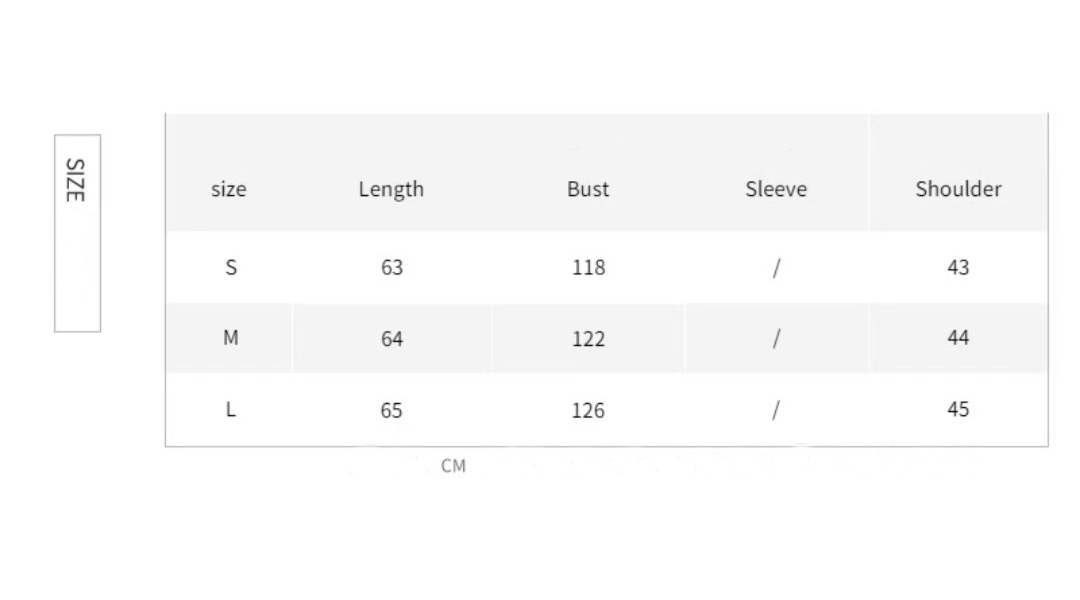Click the shoulder value 45
This screenshot has height=600, width=1080.
pos(958,409)
